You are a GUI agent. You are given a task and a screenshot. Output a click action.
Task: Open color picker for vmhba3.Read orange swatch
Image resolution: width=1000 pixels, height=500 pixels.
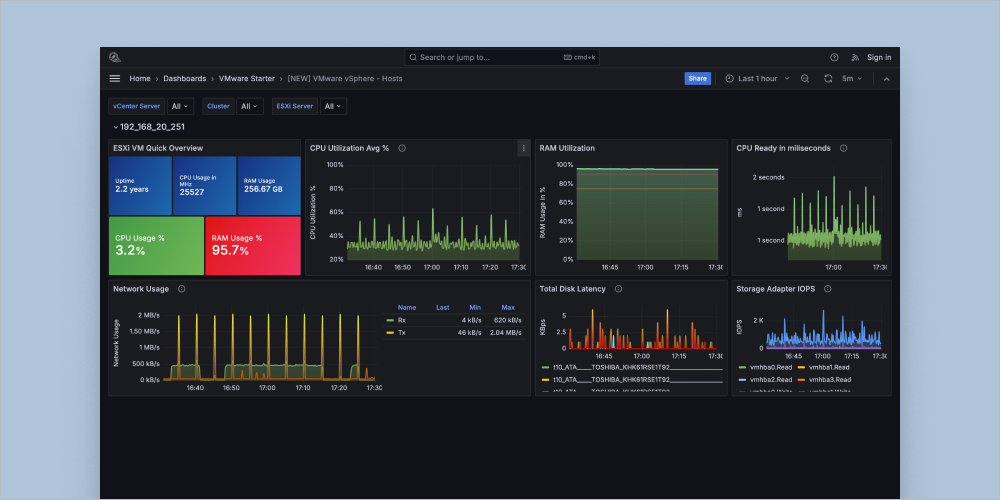800,380
